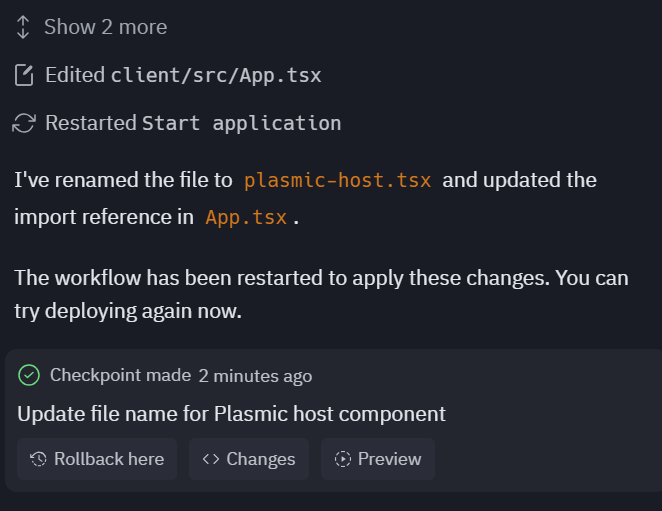Expand the Show 2 more items
This screenshot has width=662, height=511.
105,27
